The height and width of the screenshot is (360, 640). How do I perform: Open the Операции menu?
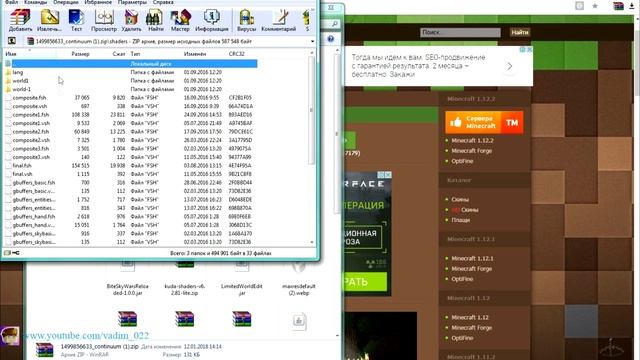tap(65, 2)
